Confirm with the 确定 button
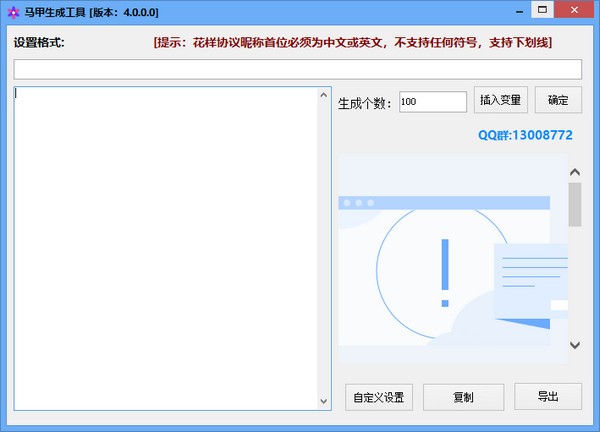Screen dimensions: 600x432 pyautogui.click(x=558, y=101)
